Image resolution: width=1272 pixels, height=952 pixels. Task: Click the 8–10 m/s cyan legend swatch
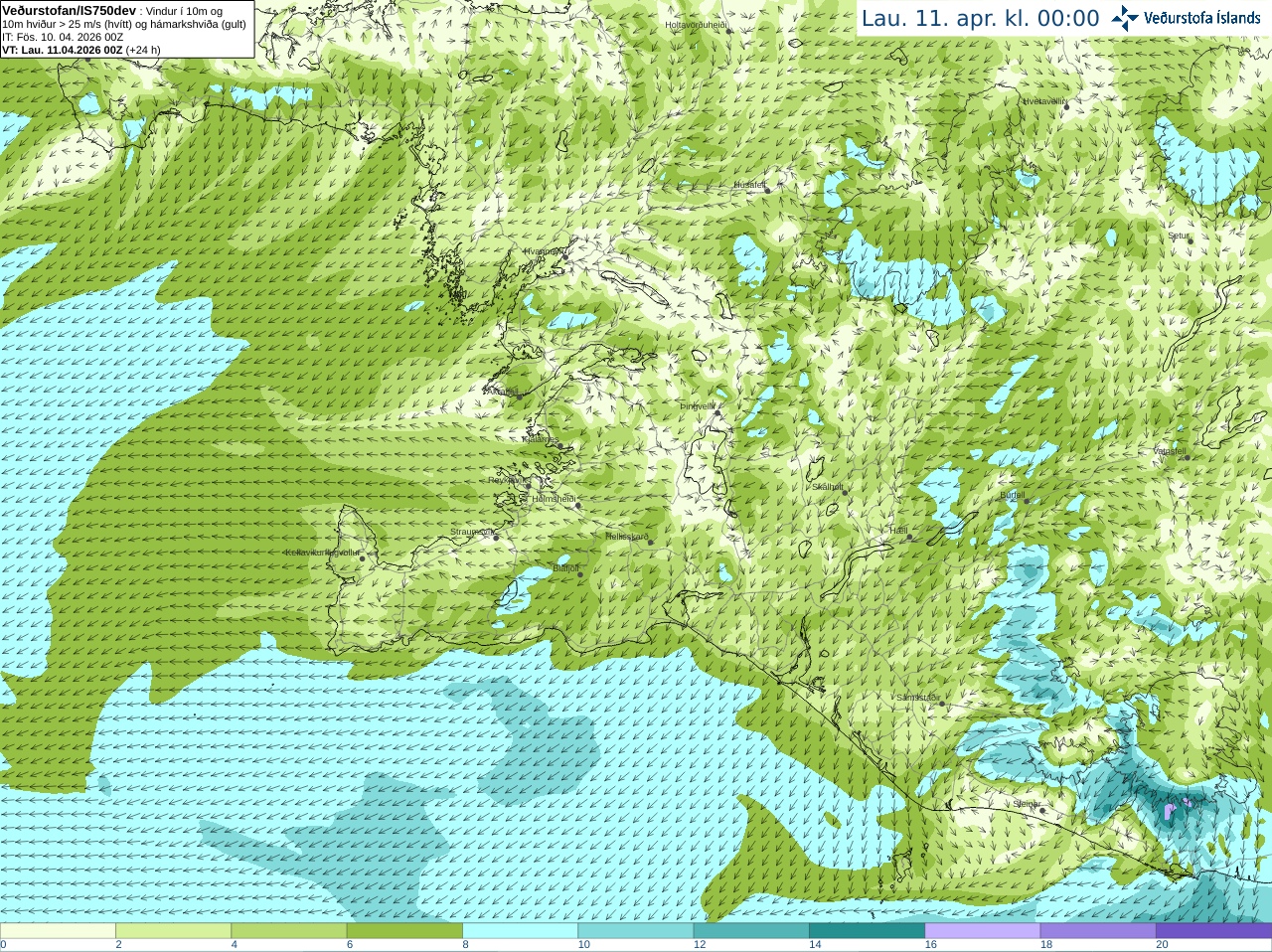point(520,931)
